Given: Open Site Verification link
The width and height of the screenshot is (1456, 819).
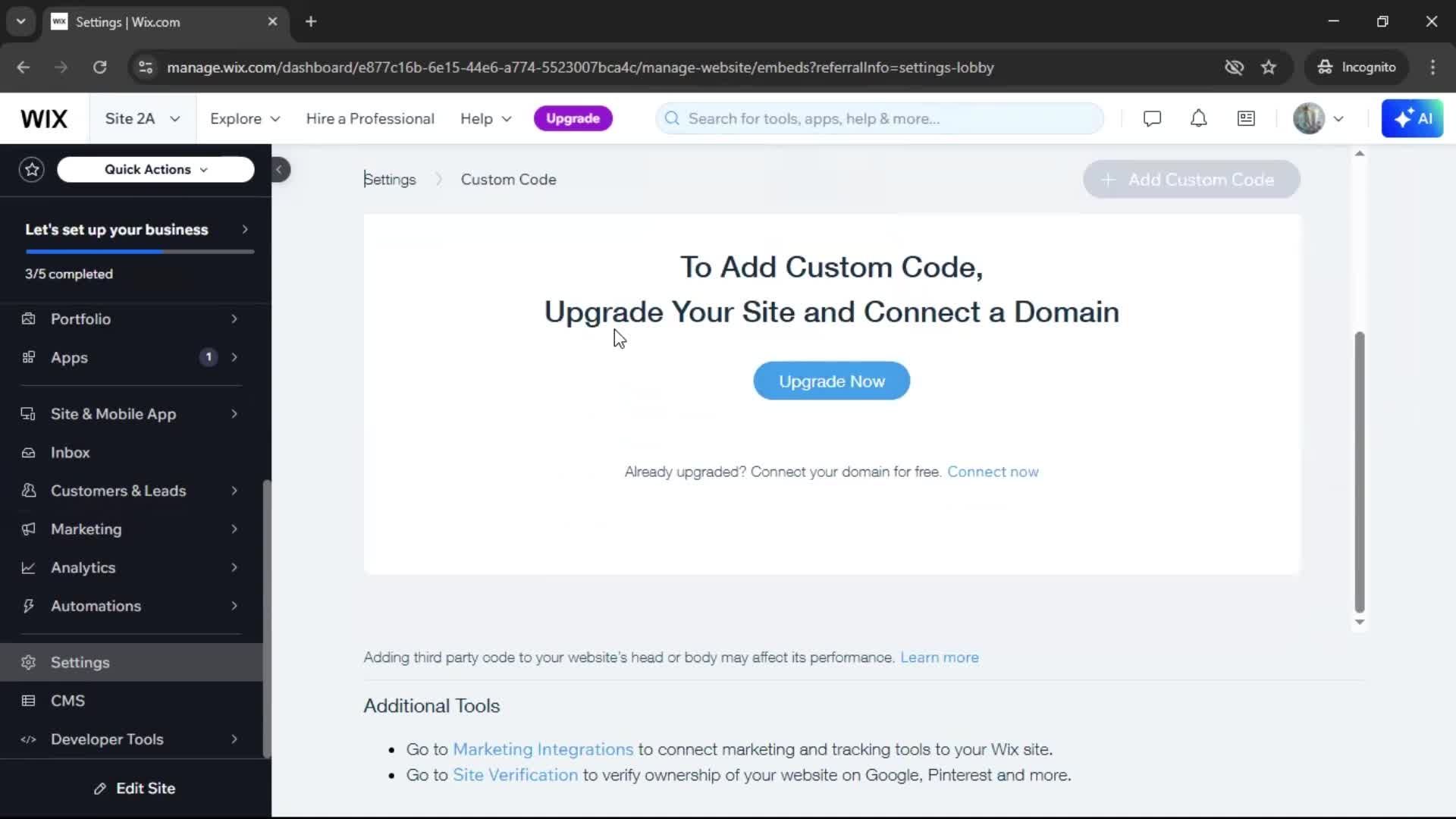Looking at the screenshot, I should 515,775.
